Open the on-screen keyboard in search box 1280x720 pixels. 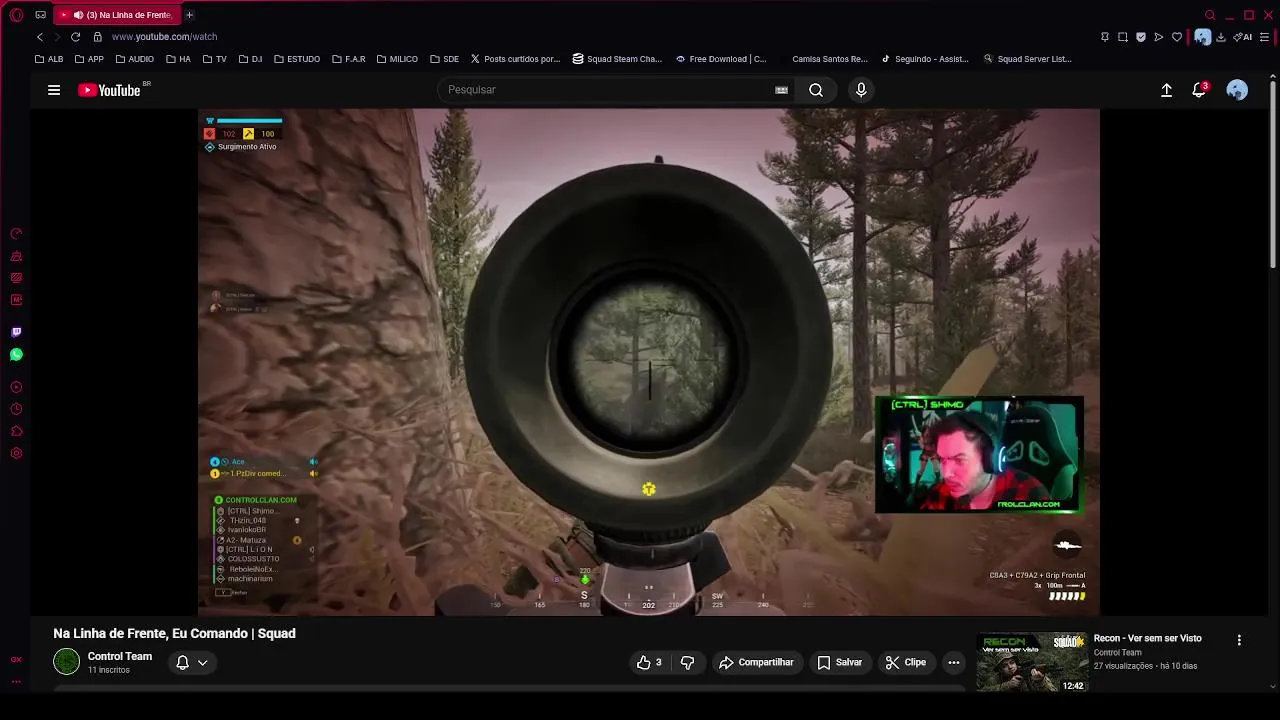pos(781,90)
